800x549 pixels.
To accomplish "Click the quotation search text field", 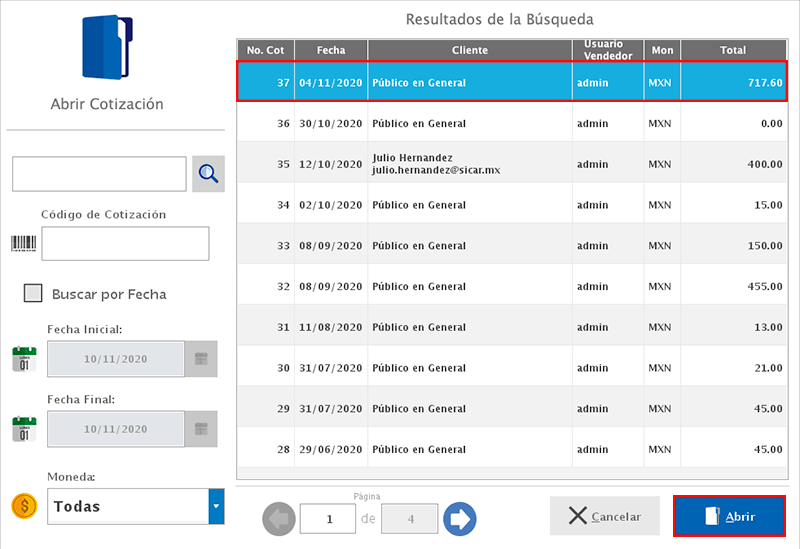I will [x=99, y=174].
